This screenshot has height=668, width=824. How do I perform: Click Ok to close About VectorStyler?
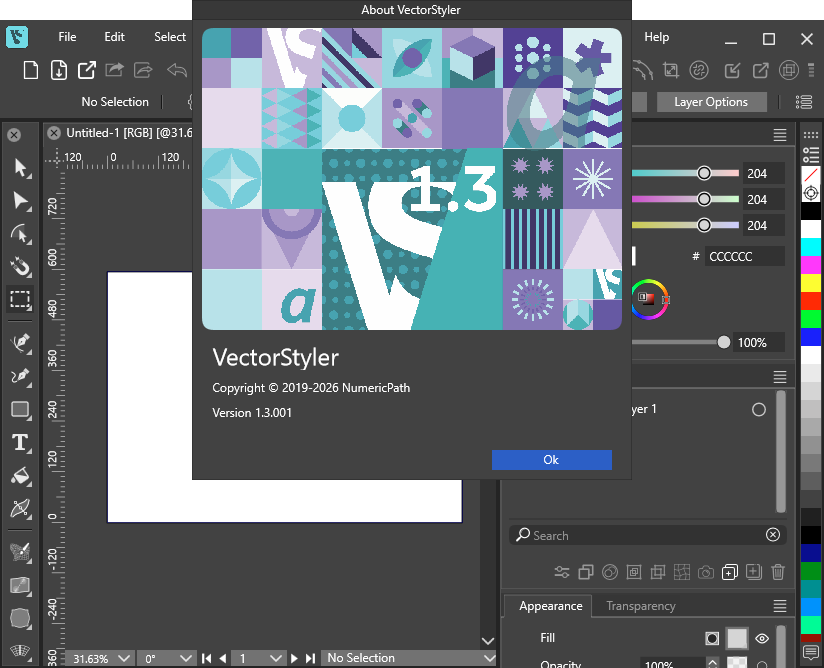point(551,459)
